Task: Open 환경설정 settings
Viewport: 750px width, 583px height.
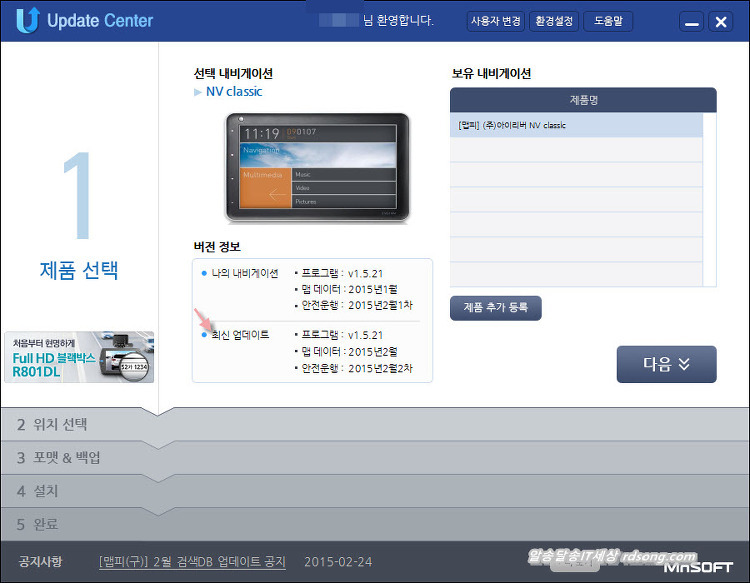Action: pyautogui.click(x=554, y=22)
